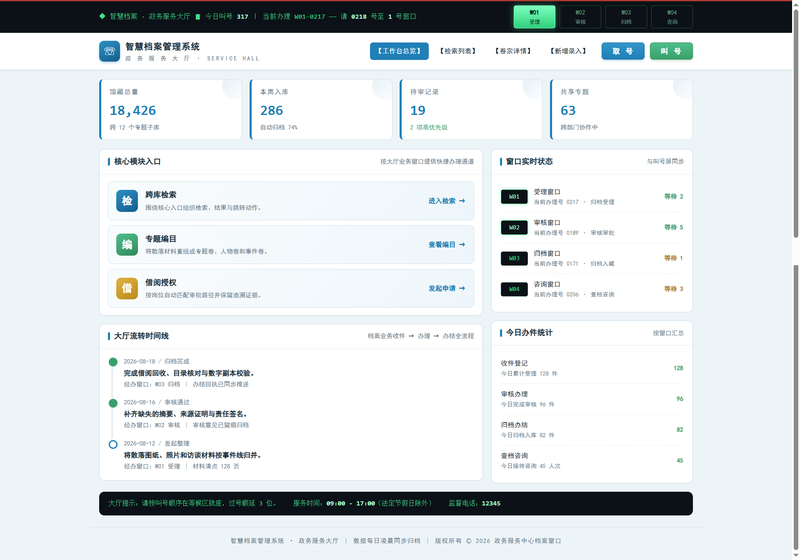The height and width of the screenshot is (560, 800).
Task: Click the filled timeline dot for 2026-08-16 审核通过
Action: (113, 403)
